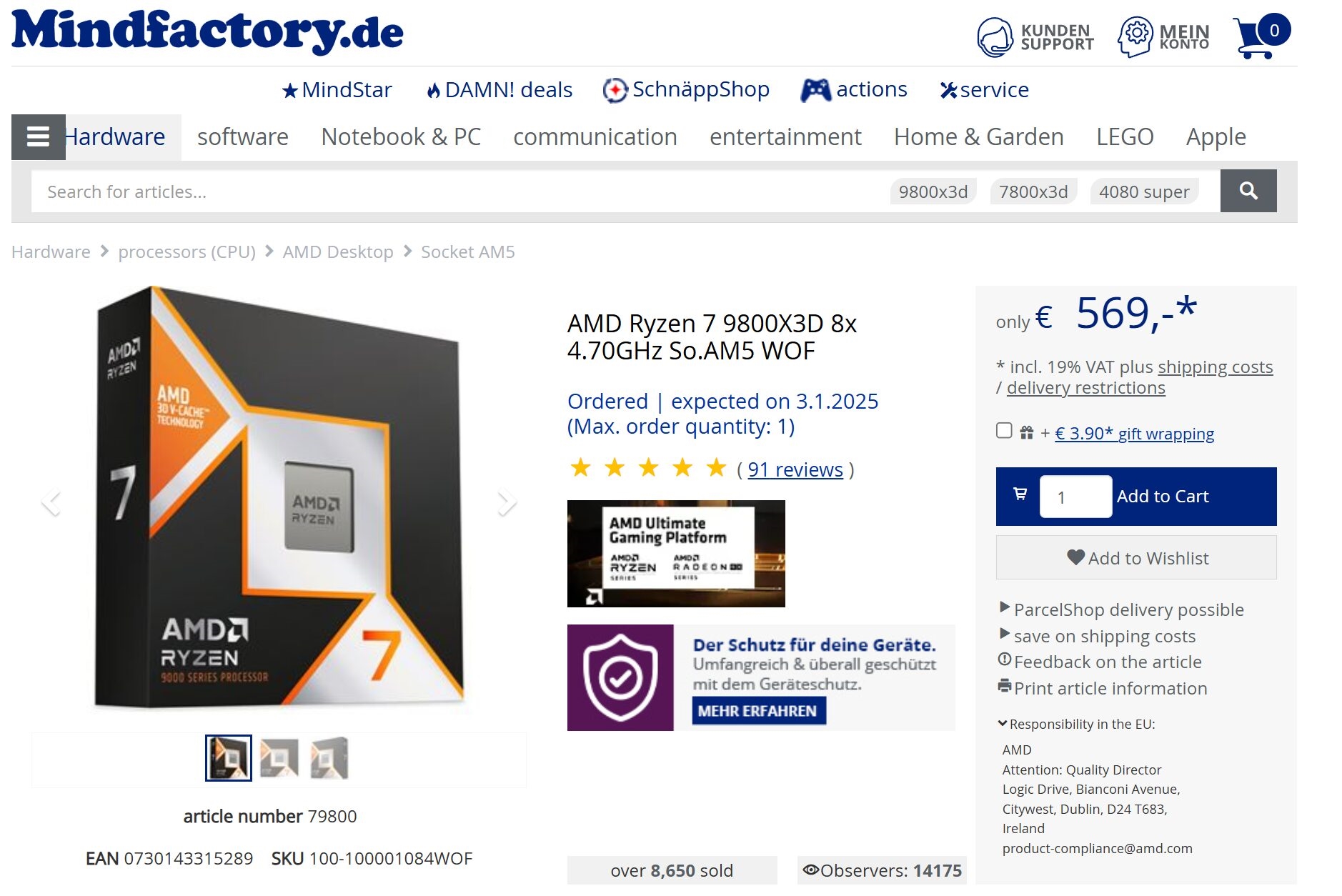Click Add to Wishlist button
The width and height of the screenshot is (1342, 896).
point(1136,557)
